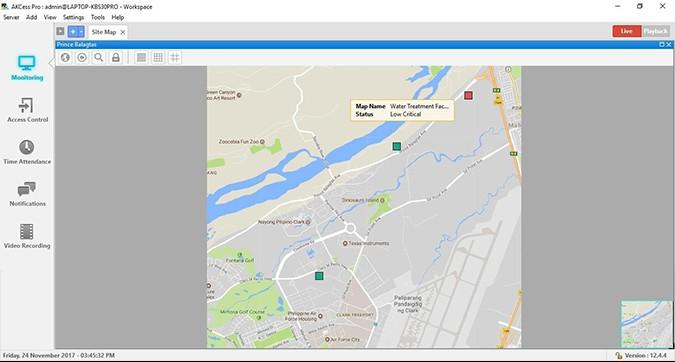Click the blue plus button to add a tab
The width and height of the screenshot is (675, 362).
[x=73, y=32]
